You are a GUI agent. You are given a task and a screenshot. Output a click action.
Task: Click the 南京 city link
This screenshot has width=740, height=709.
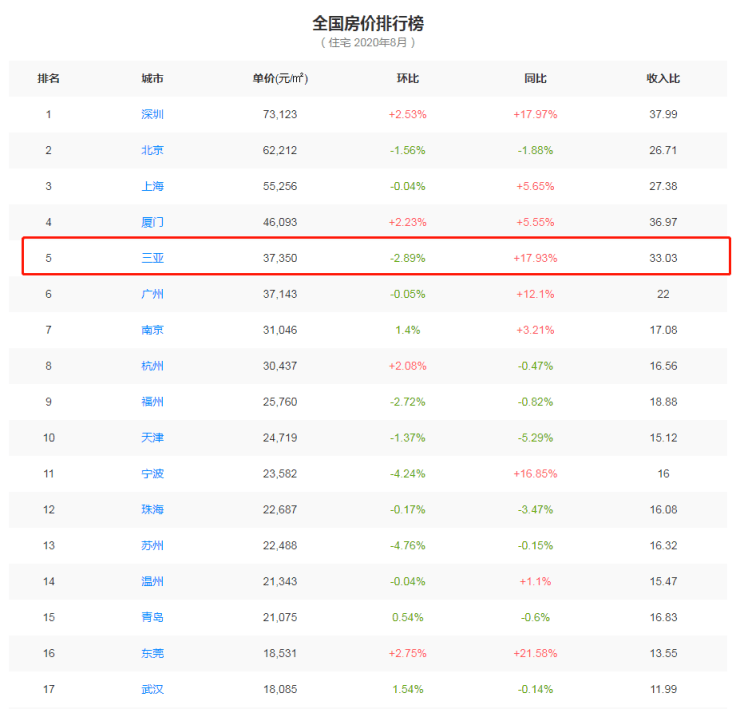click(x=152, y=330)
